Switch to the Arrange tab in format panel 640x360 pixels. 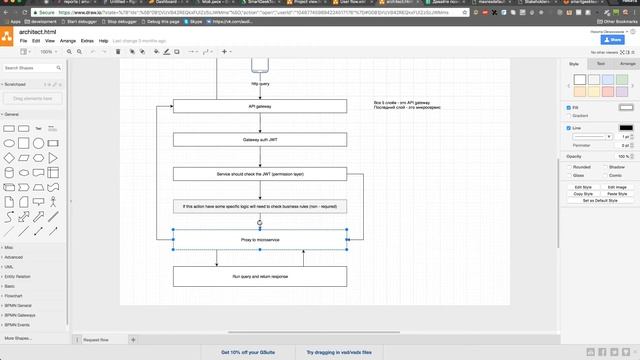(x=627, y=64)
